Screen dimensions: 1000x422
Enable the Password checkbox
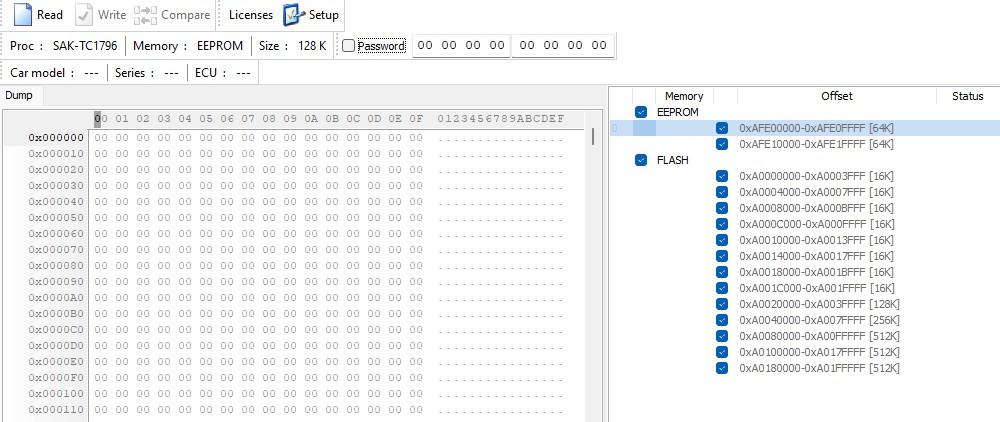(348, 46)
